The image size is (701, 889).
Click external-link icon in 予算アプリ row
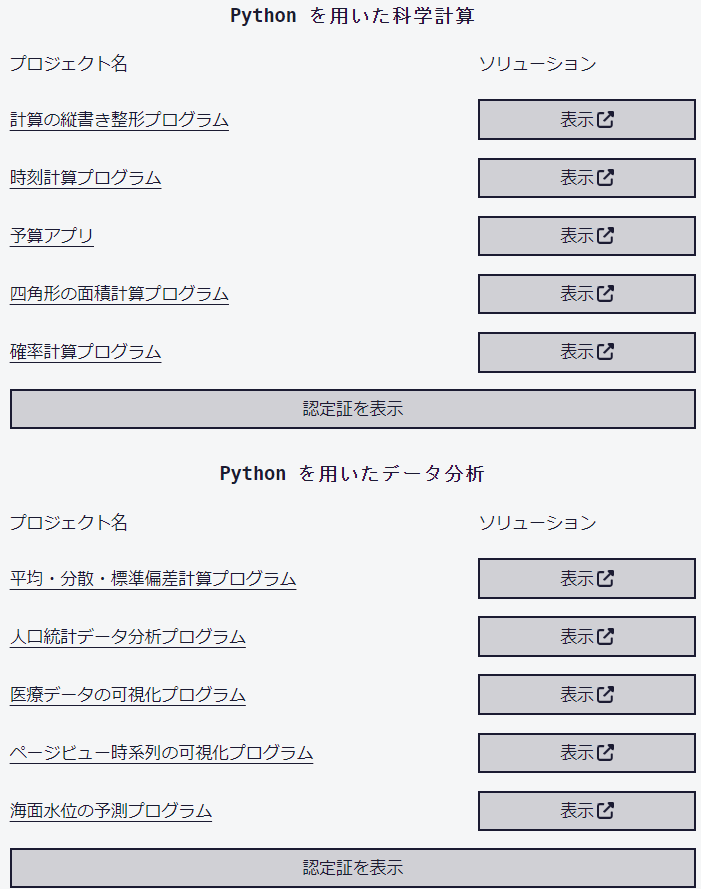(605, 235)
